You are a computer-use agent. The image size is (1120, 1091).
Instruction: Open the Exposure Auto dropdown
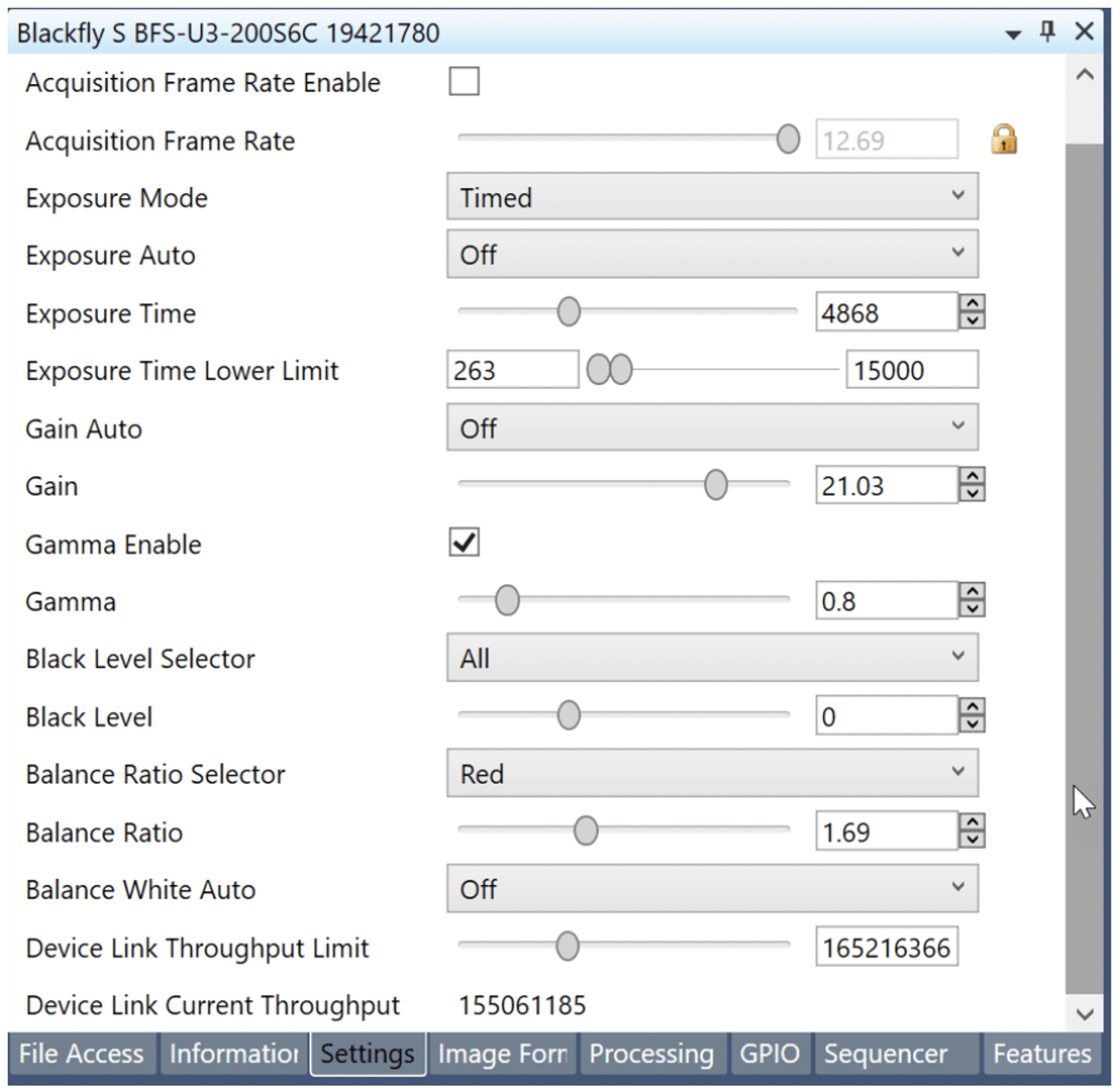[x=713, y=254]
